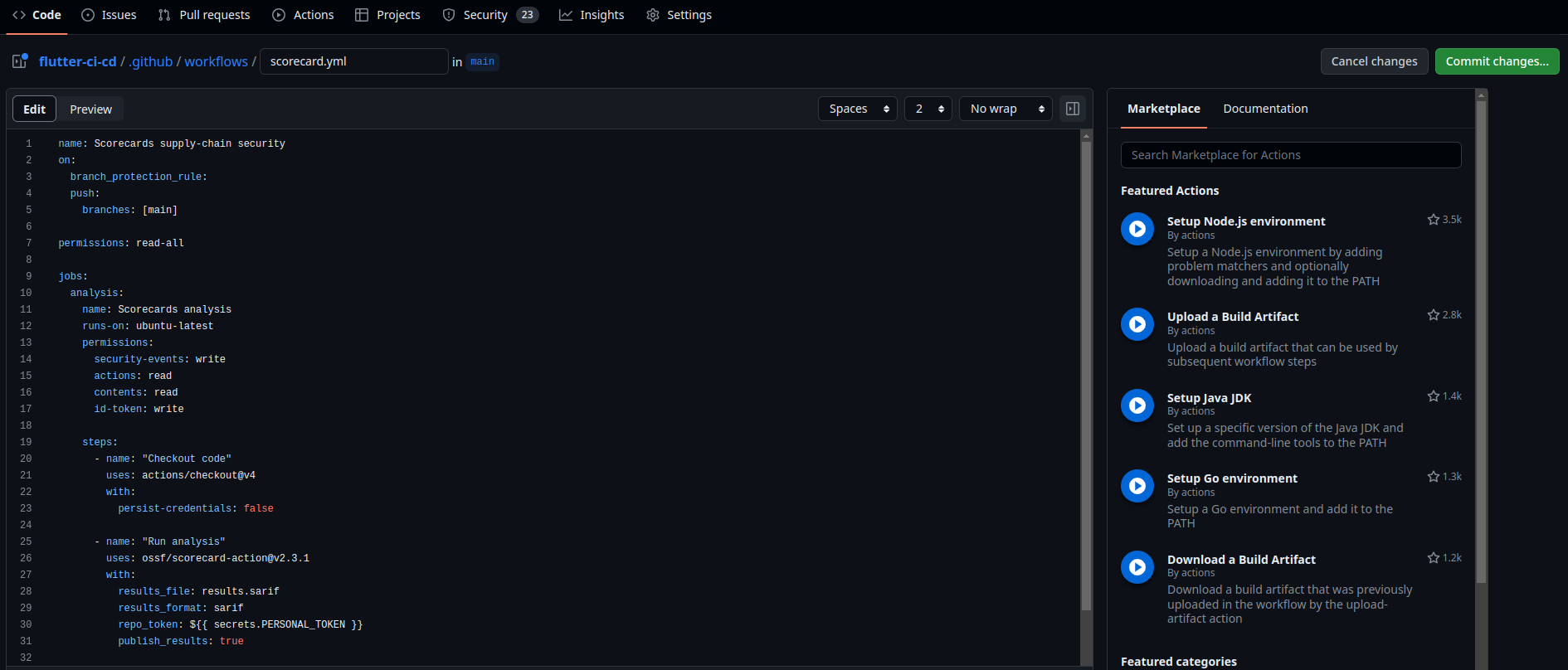
Task: Switch to the Actions tab
Action: 303,15
